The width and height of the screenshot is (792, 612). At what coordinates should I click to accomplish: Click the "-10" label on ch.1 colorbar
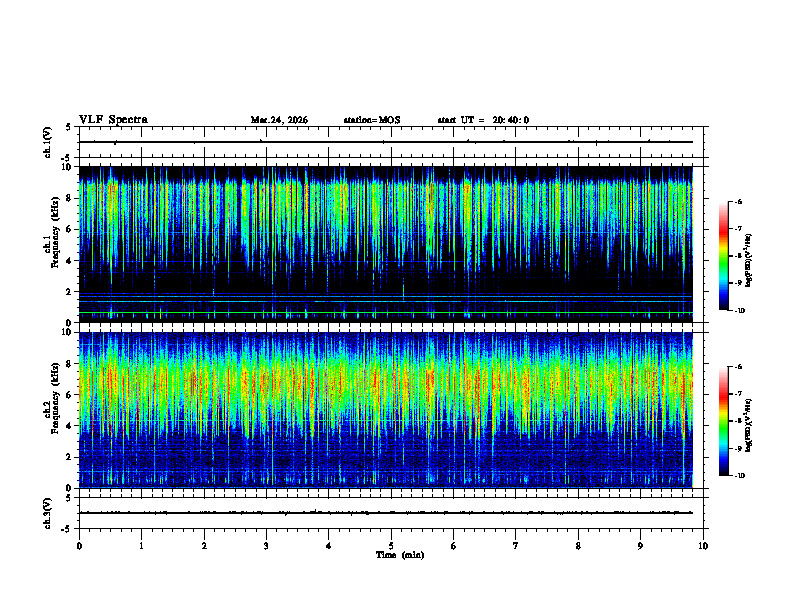click(739, 311)
